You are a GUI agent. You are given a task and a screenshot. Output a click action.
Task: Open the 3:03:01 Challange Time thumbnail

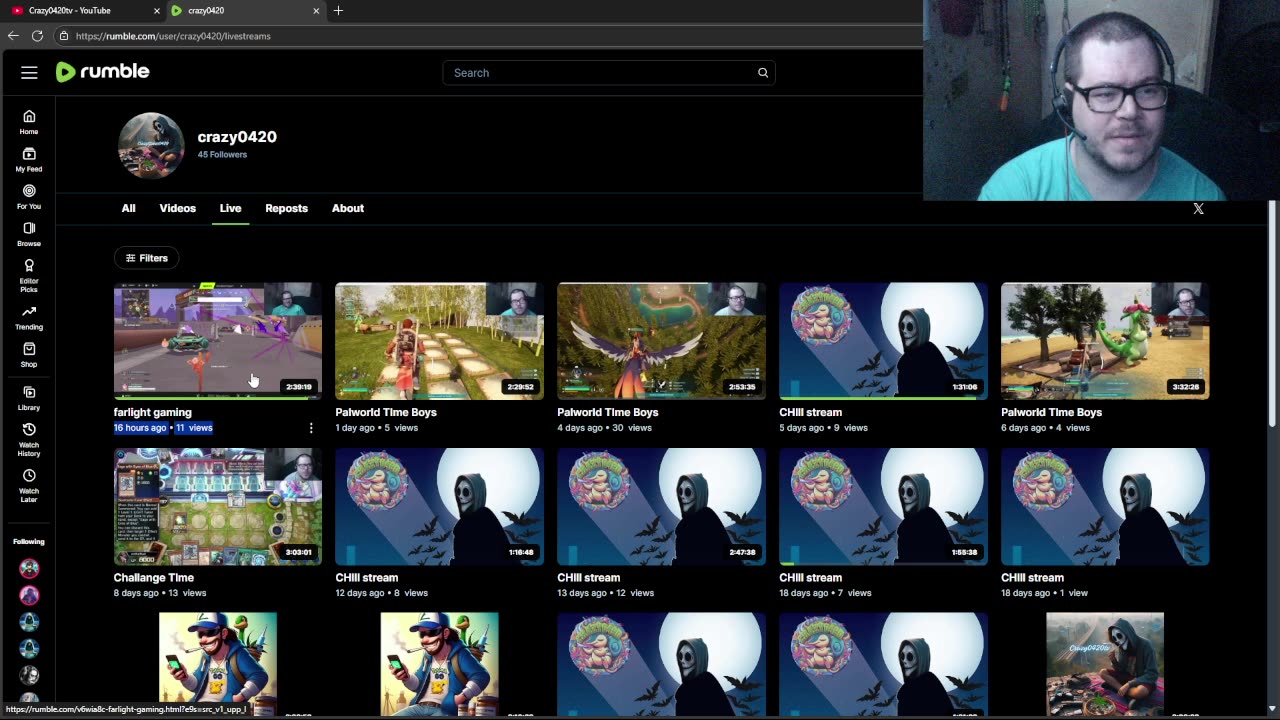click(x=218, y=507)
